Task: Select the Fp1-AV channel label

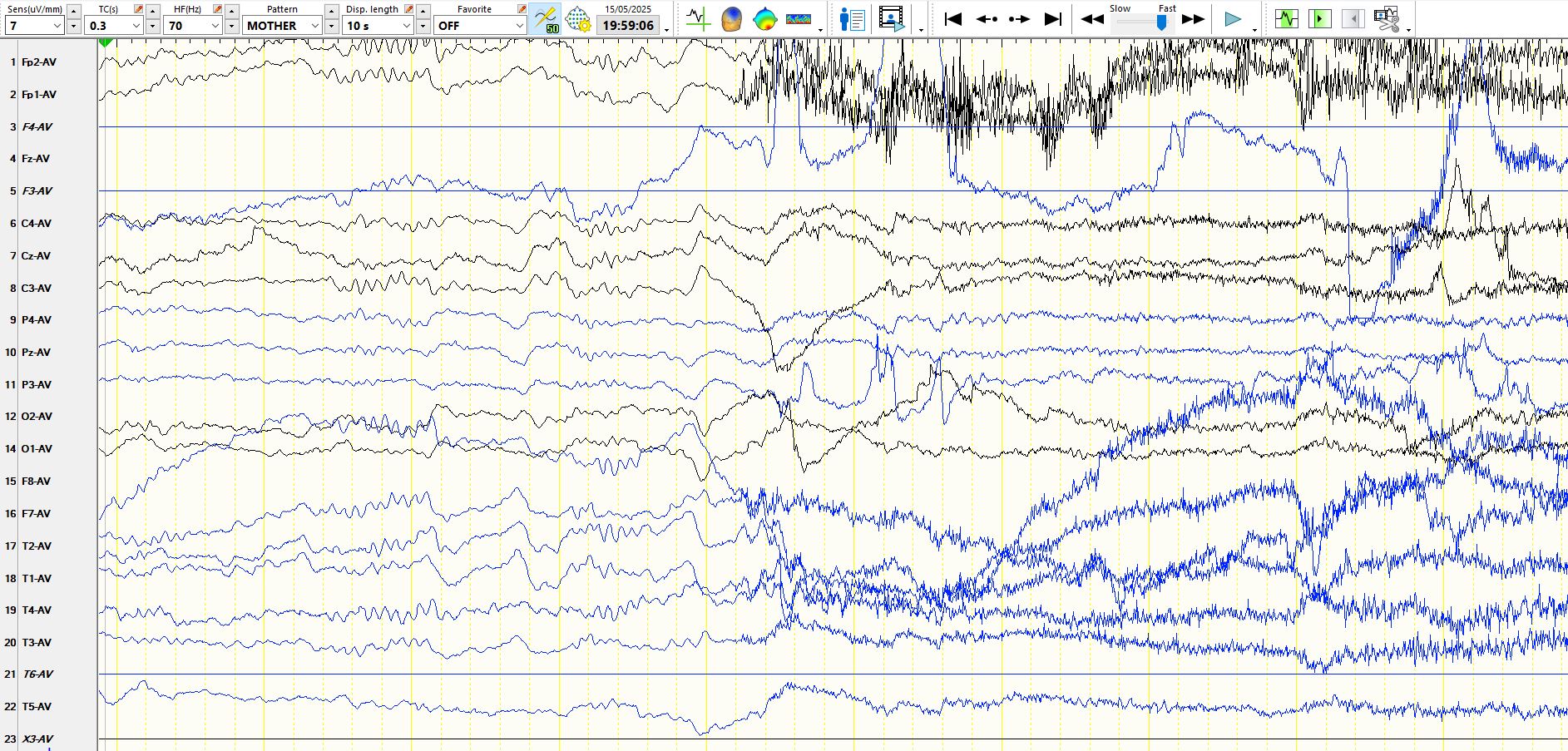Action: [x=38, y=95]
